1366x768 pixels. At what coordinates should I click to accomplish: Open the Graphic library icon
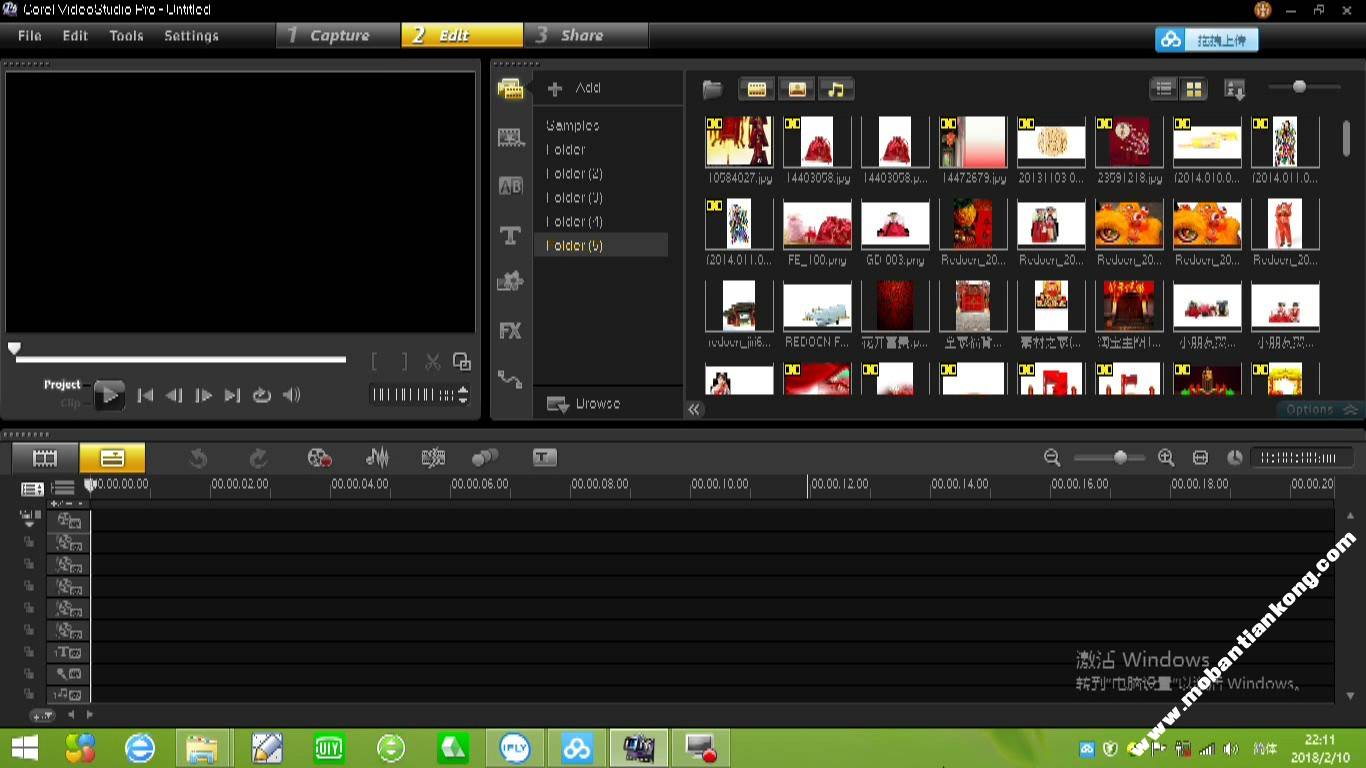(511, 283)
